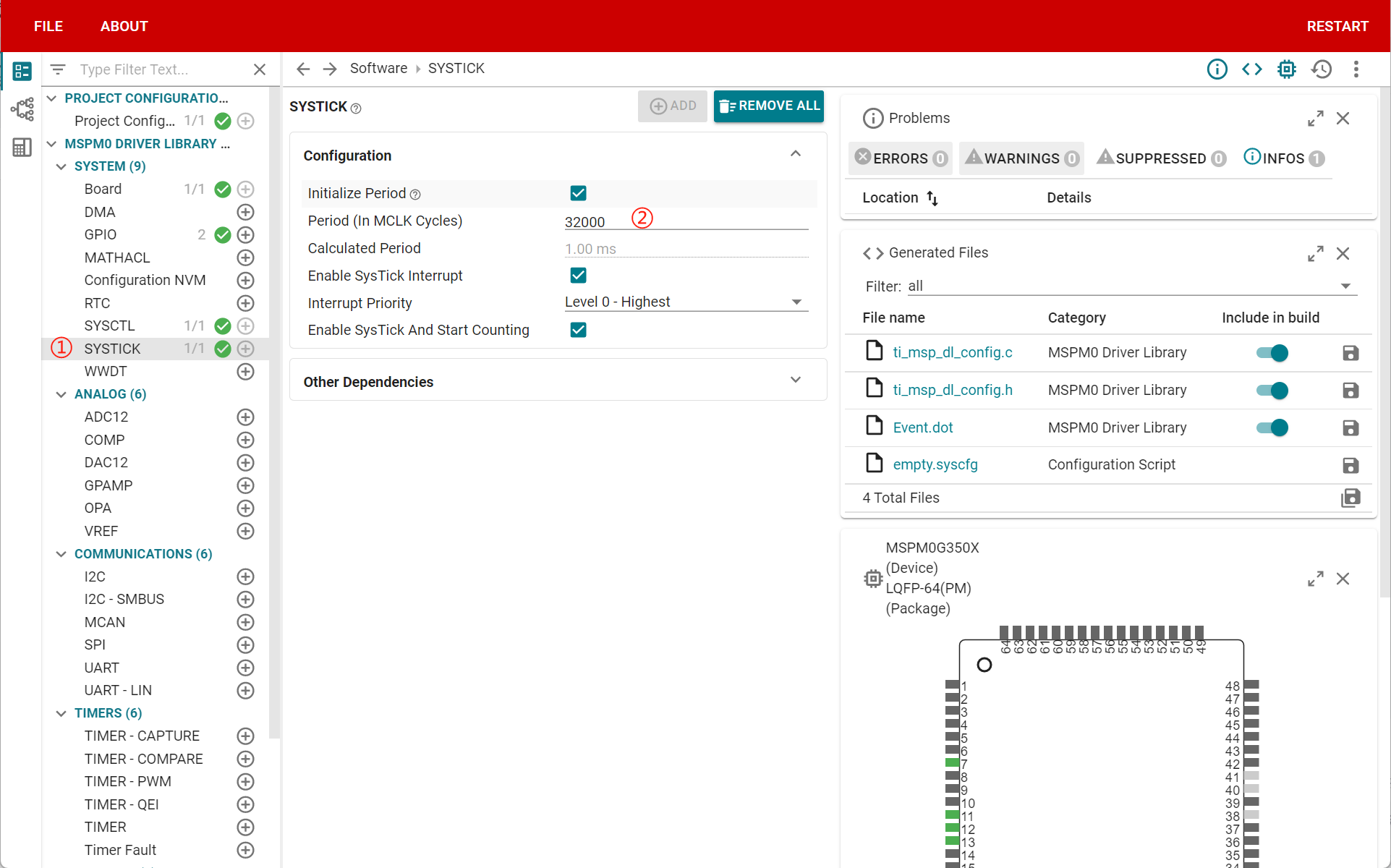Screen dimensions: 1391x868
Task: Click the problems info icon in toolbar
Action: tap(1217, 69)
